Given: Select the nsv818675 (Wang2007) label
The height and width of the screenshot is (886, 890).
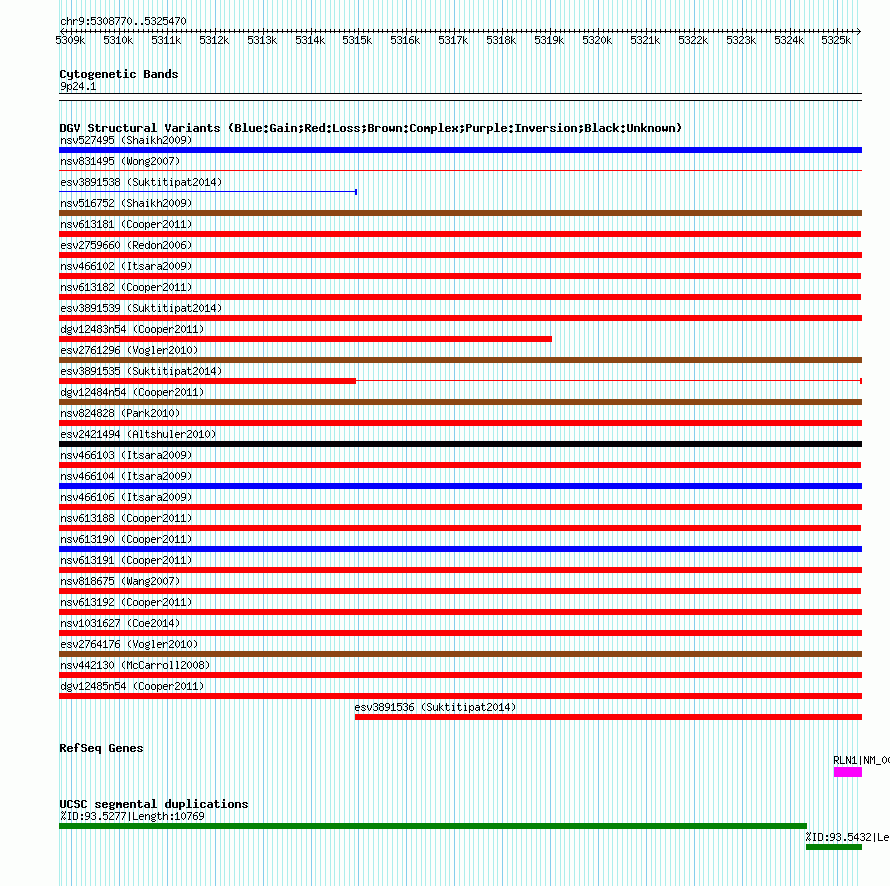Looking at the screenshot, I should (x=120, y=581).
